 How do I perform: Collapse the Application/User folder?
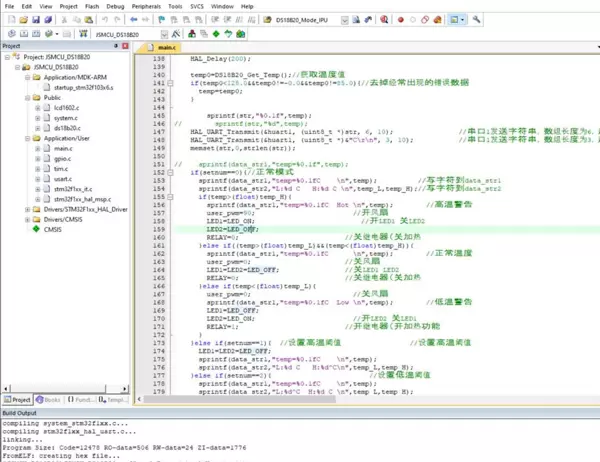[x=26, y=137]
